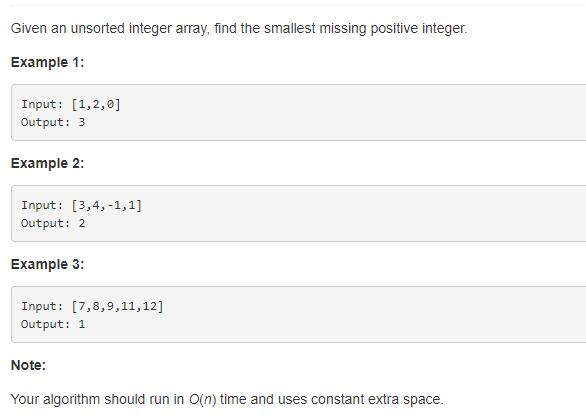Select the "Example 1:" heading
Image resolution: width=586 pixels, height=420 pixels.
pyautogui.click(x=47, y=62)
